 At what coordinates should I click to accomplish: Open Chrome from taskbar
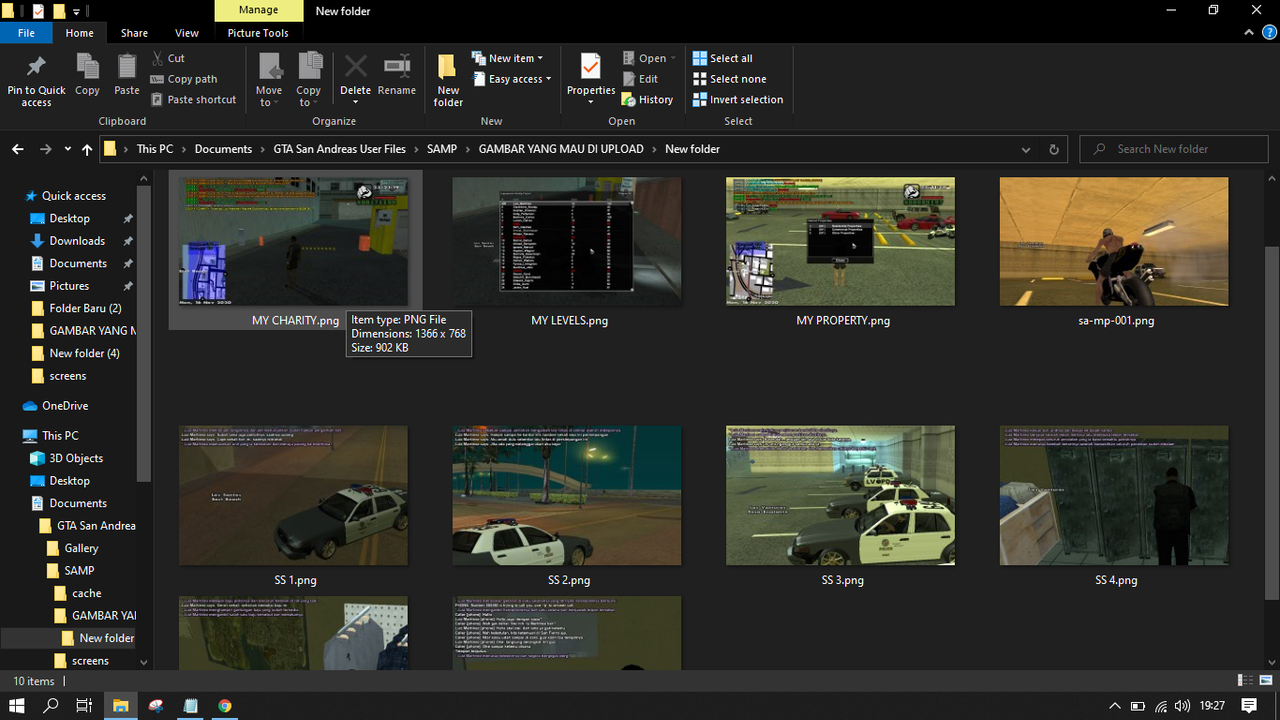(x=225, y=706)
